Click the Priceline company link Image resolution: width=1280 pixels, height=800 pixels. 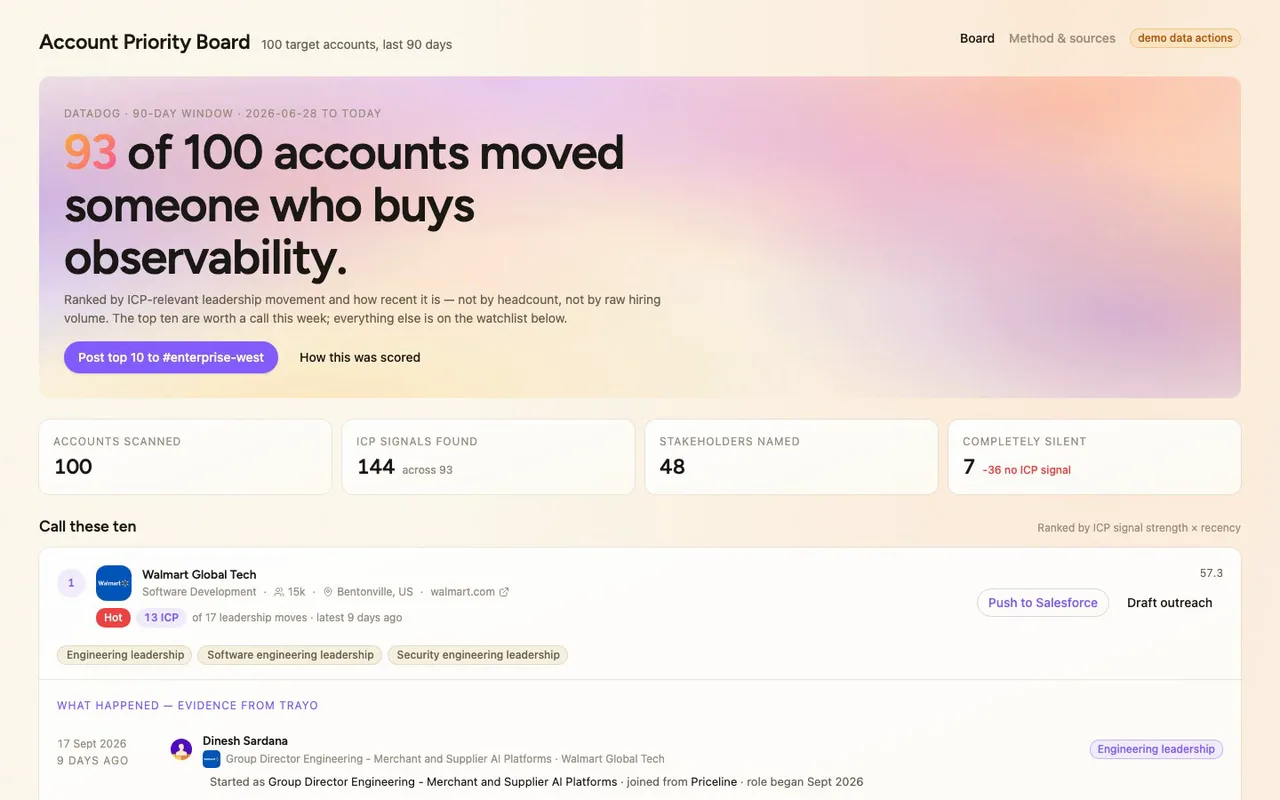(x=714, y=782)
